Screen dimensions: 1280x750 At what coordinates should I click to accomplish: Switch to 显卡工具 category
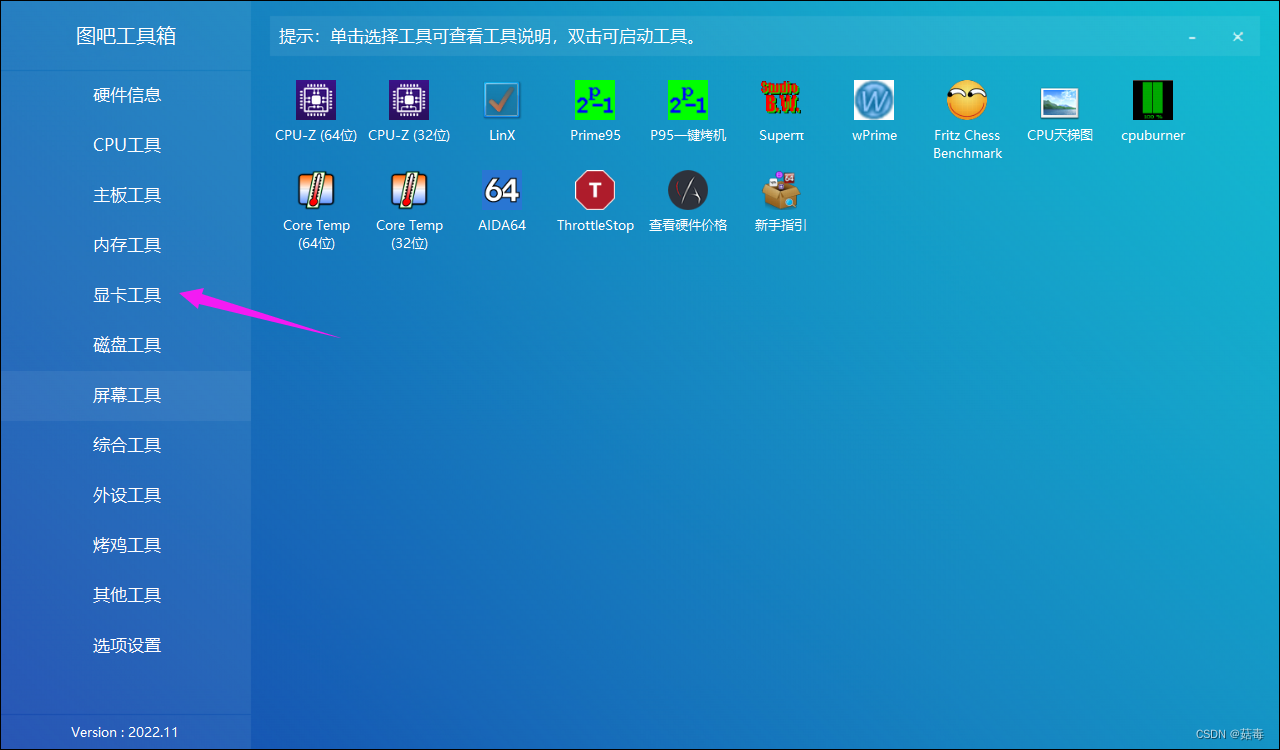point(126,296)
